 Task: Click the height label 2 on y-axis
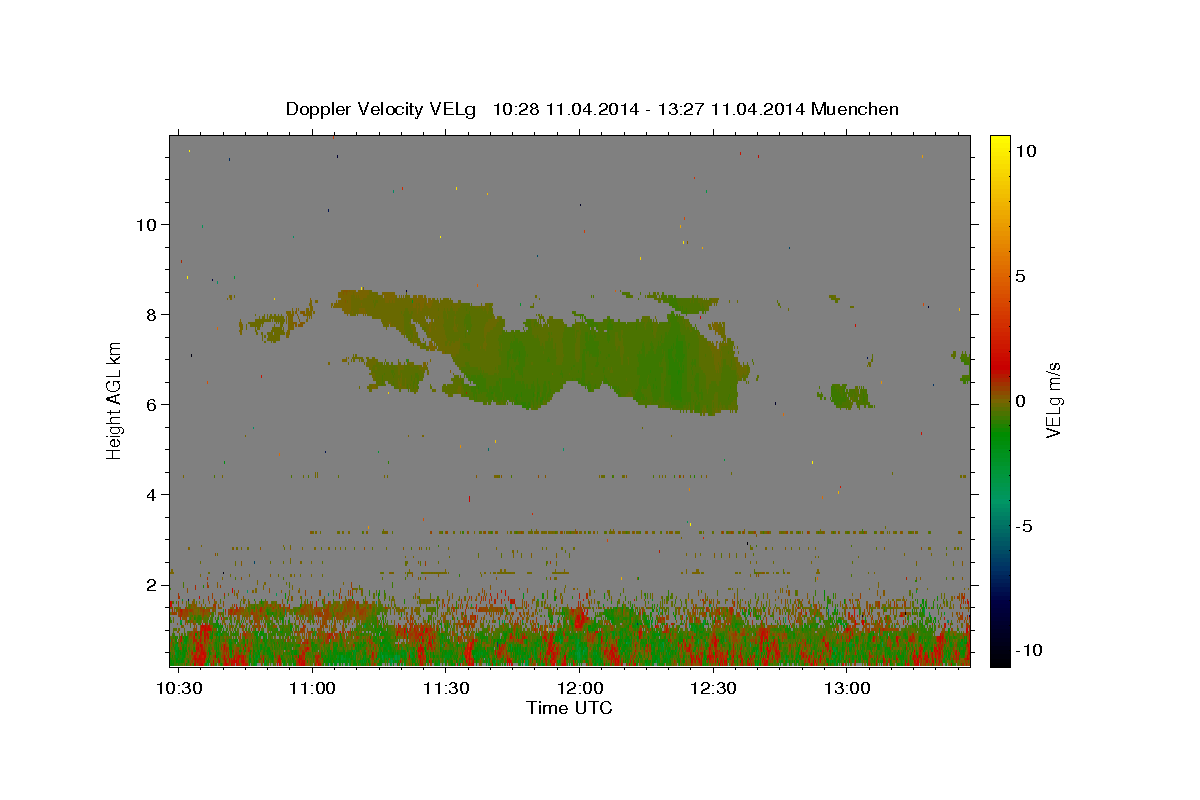tap(150, 585)
